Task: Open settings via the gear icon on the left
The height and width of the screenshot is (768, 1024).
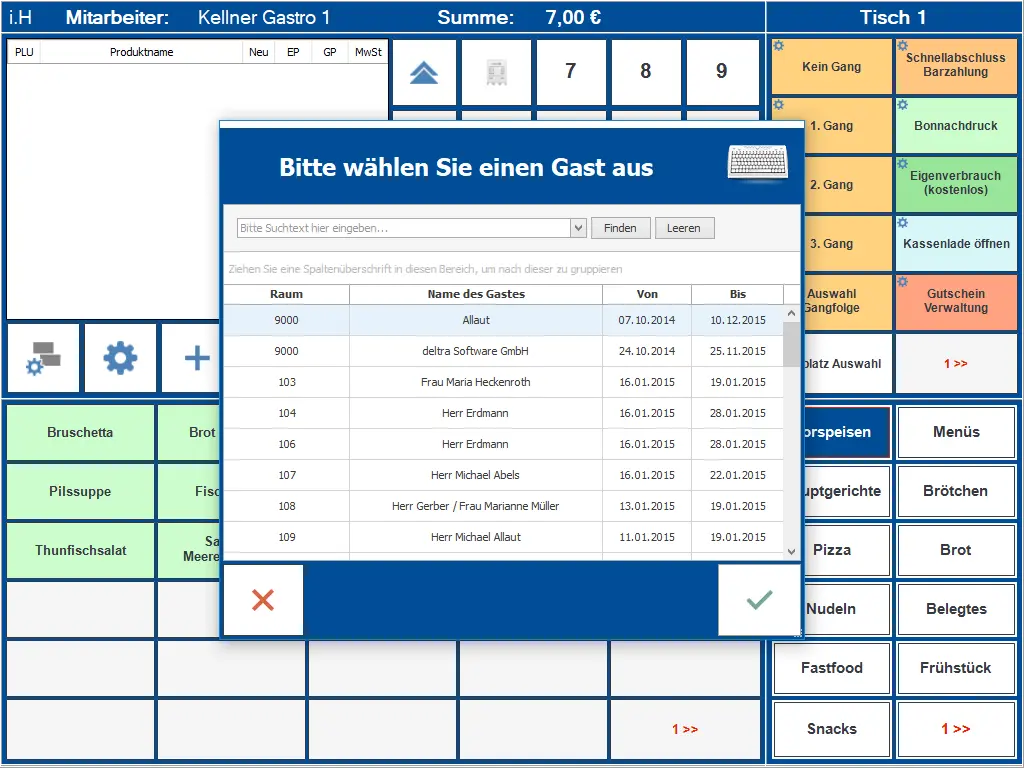Action: click(120, 358)
